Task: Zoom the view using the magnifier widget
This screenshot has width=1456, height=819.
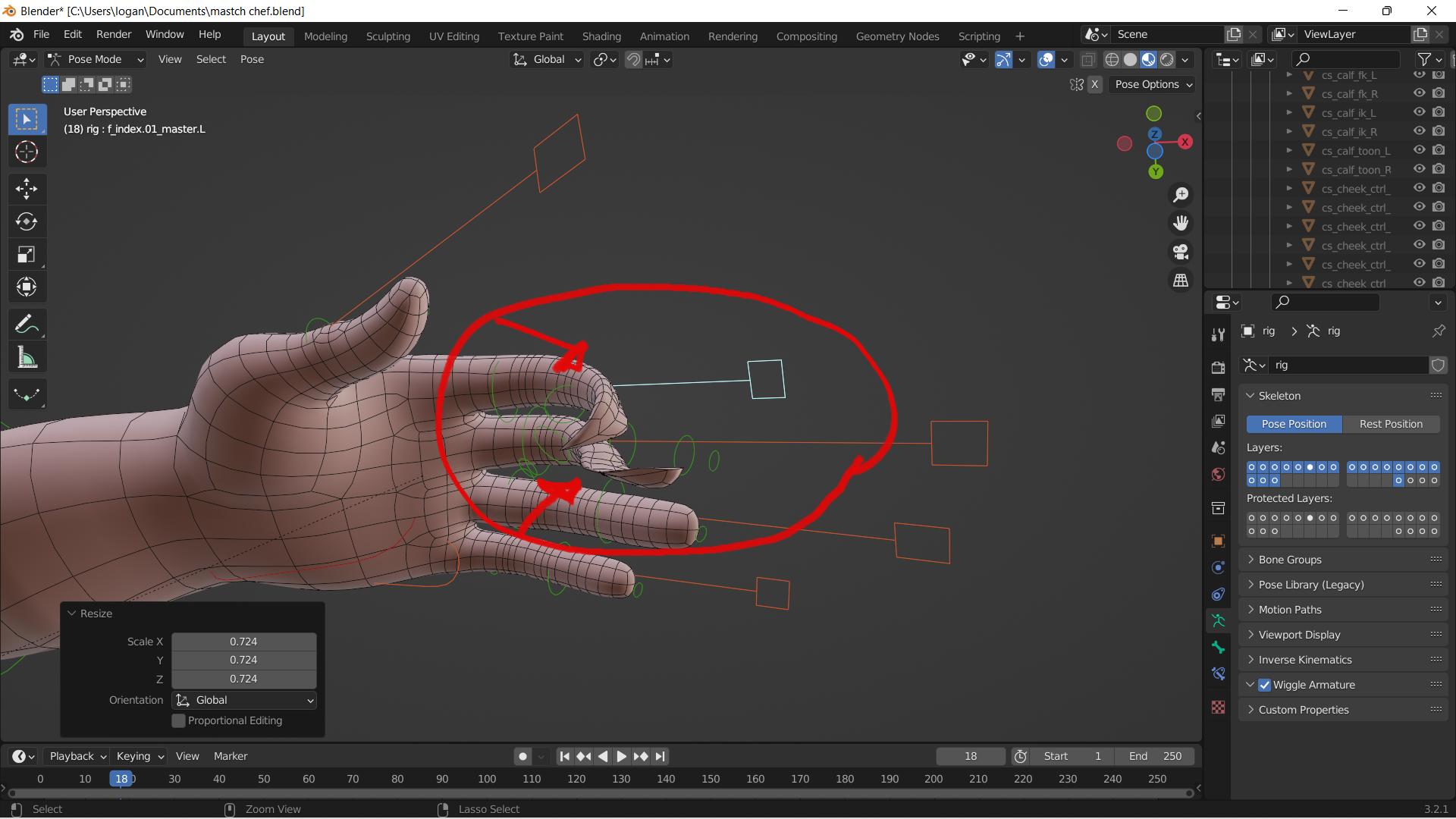Action: [1181, 194]
